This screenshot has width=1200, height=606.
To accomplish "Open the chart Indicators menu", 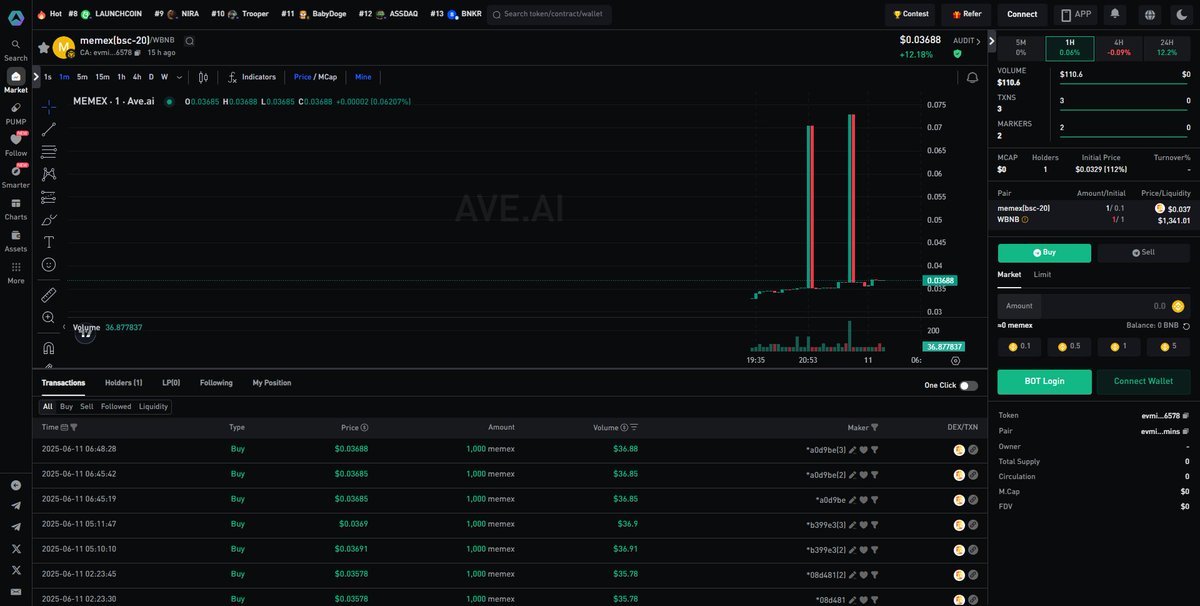I will tap(252, 77).
